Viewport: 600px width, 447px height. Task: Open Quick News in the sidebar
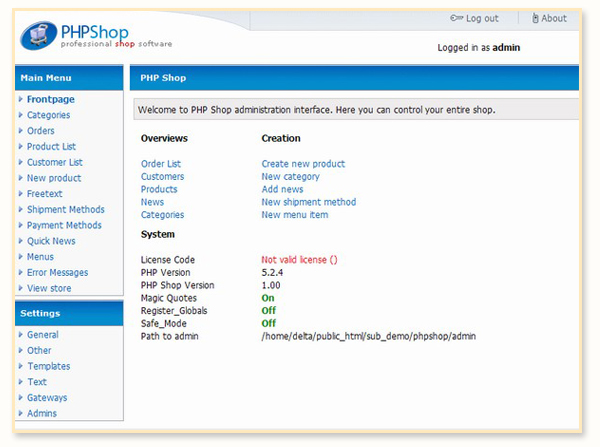click(51, 241)
